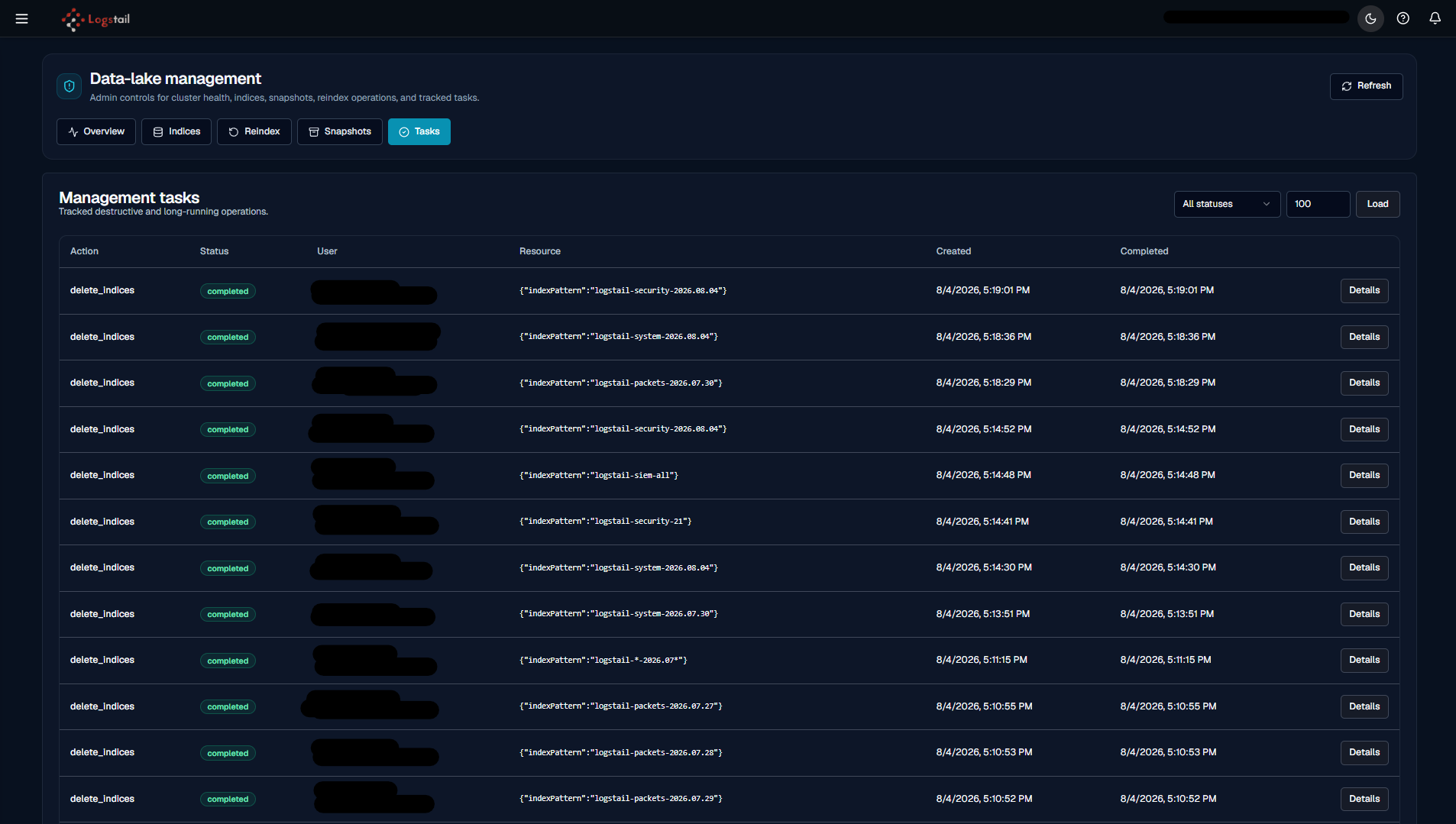Open Details for the logstail-siem-all task
This screenshot has width=1456, height=824.
pyautogui.click(x=1364, y=475)
